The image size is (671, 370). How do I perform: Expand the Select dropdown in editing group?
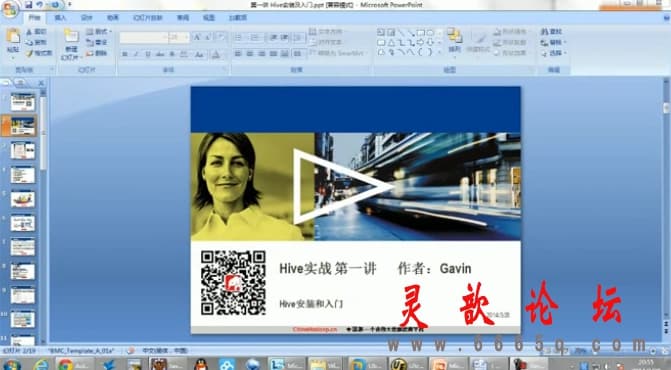pos(565,53)
